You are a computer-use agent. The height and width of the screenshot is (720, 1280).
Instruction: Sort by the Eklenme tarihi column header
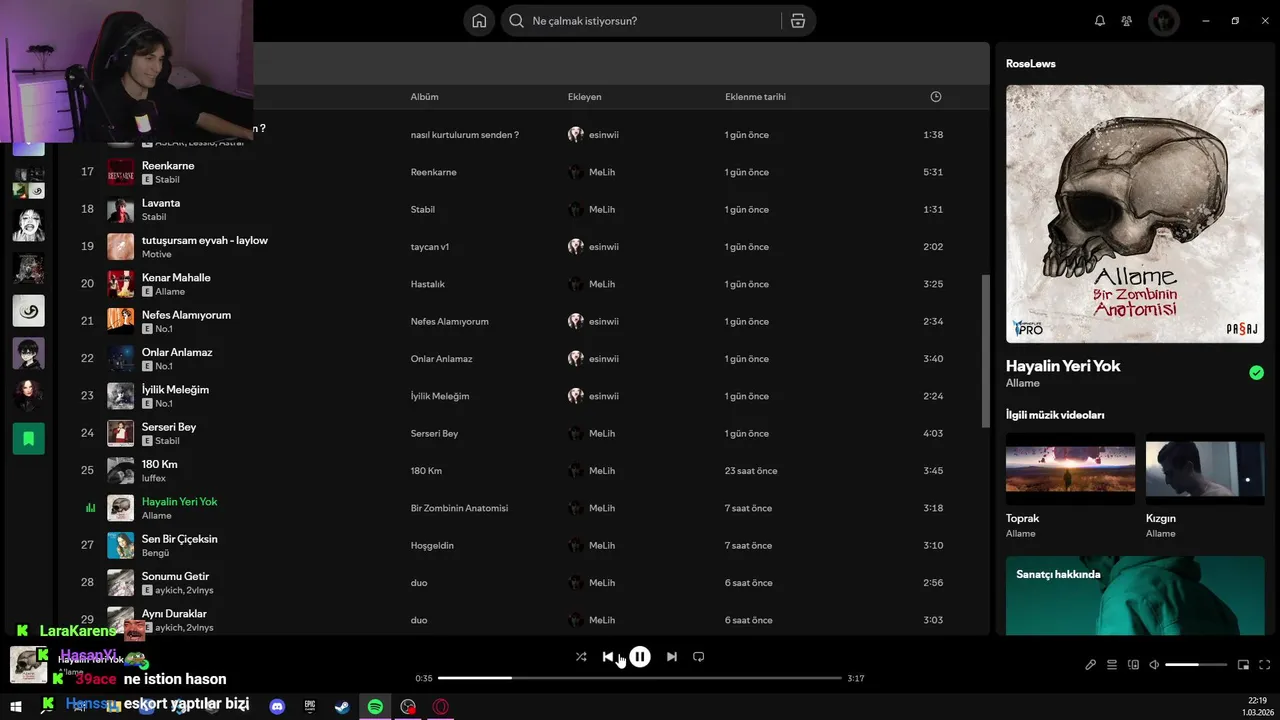(755, 97)
